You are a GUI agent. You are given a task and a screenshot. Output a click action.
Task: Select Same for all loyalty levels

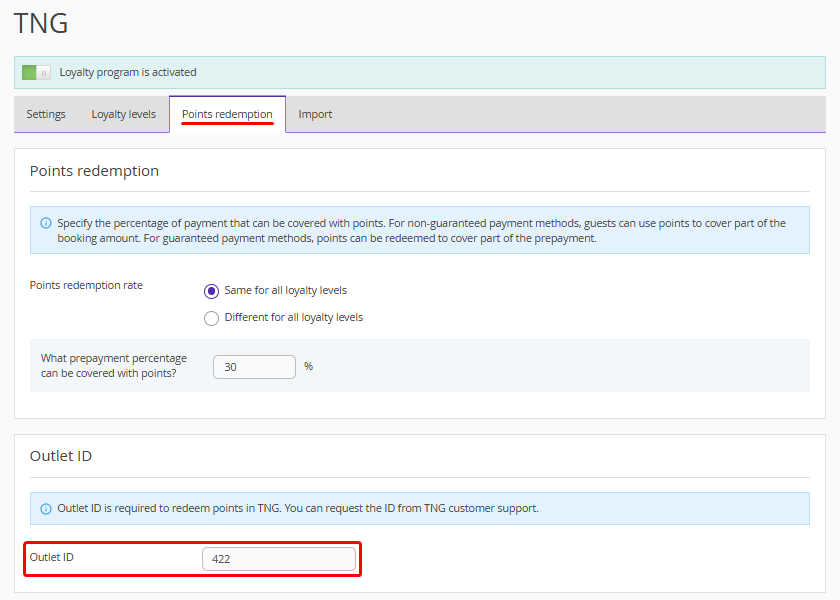(211, 291)
